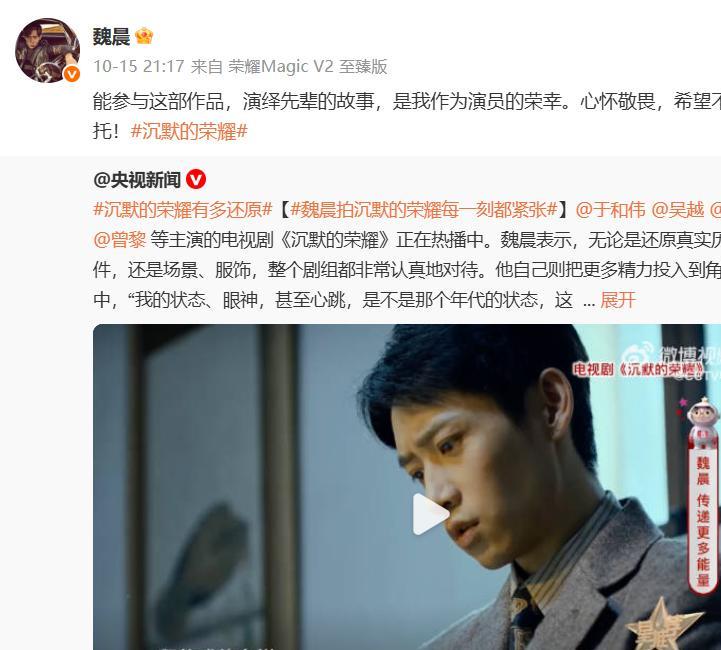Expand the full repost text with 展开
The image size is (721, 650).
(x=618, y=300)
